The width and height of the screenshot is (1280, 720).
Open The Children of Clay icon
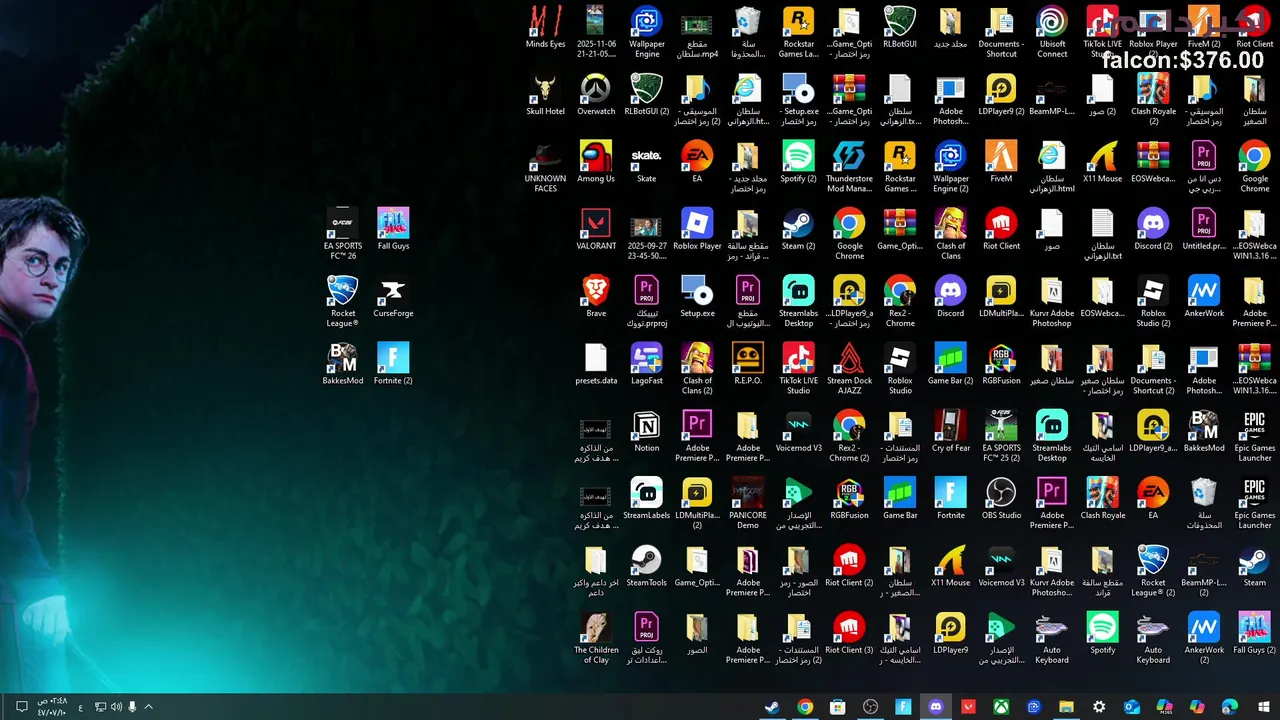coord(596,637)
